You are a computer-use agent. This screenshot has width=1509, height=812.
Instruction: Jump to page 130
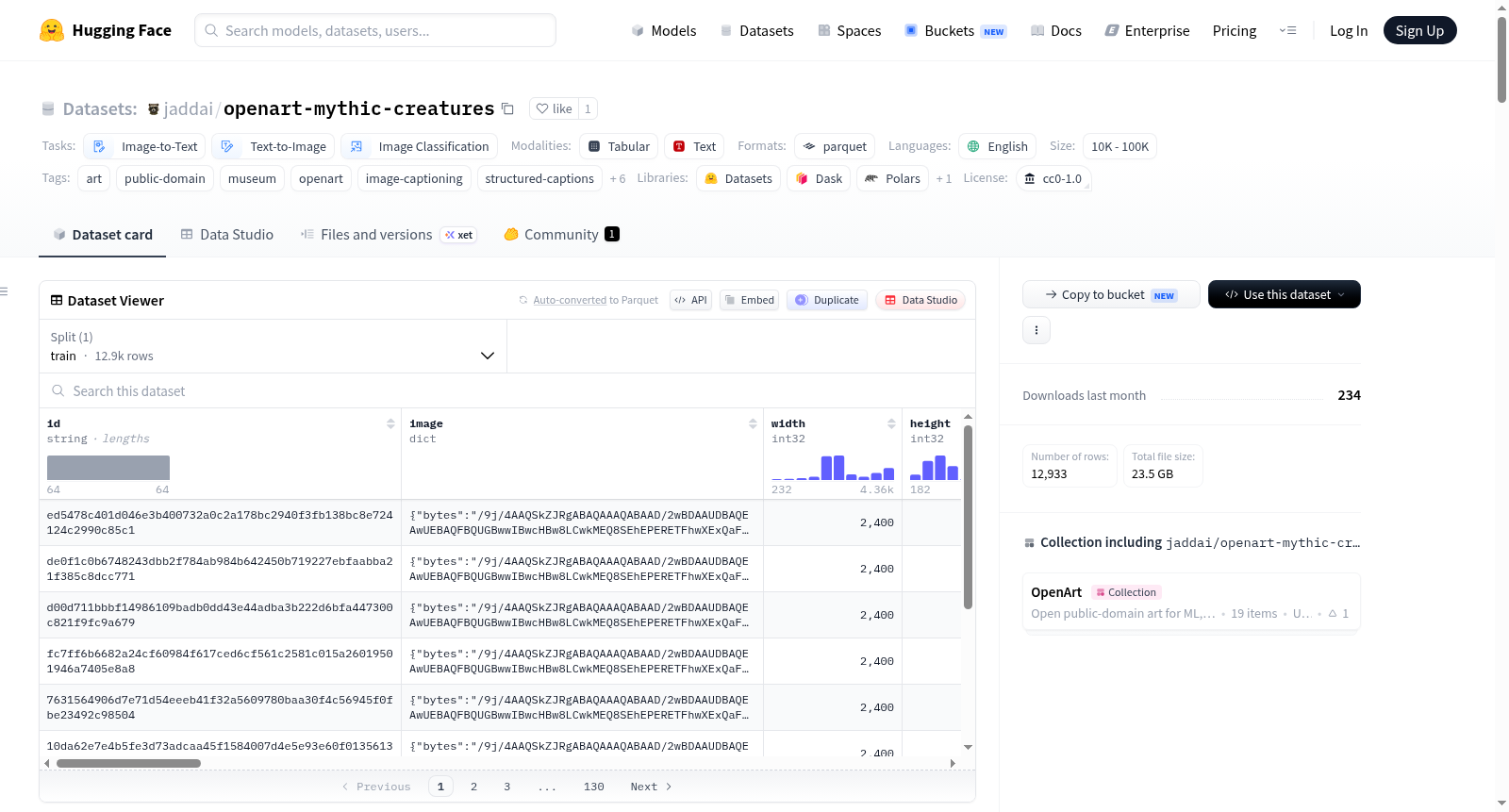(593, 787)
